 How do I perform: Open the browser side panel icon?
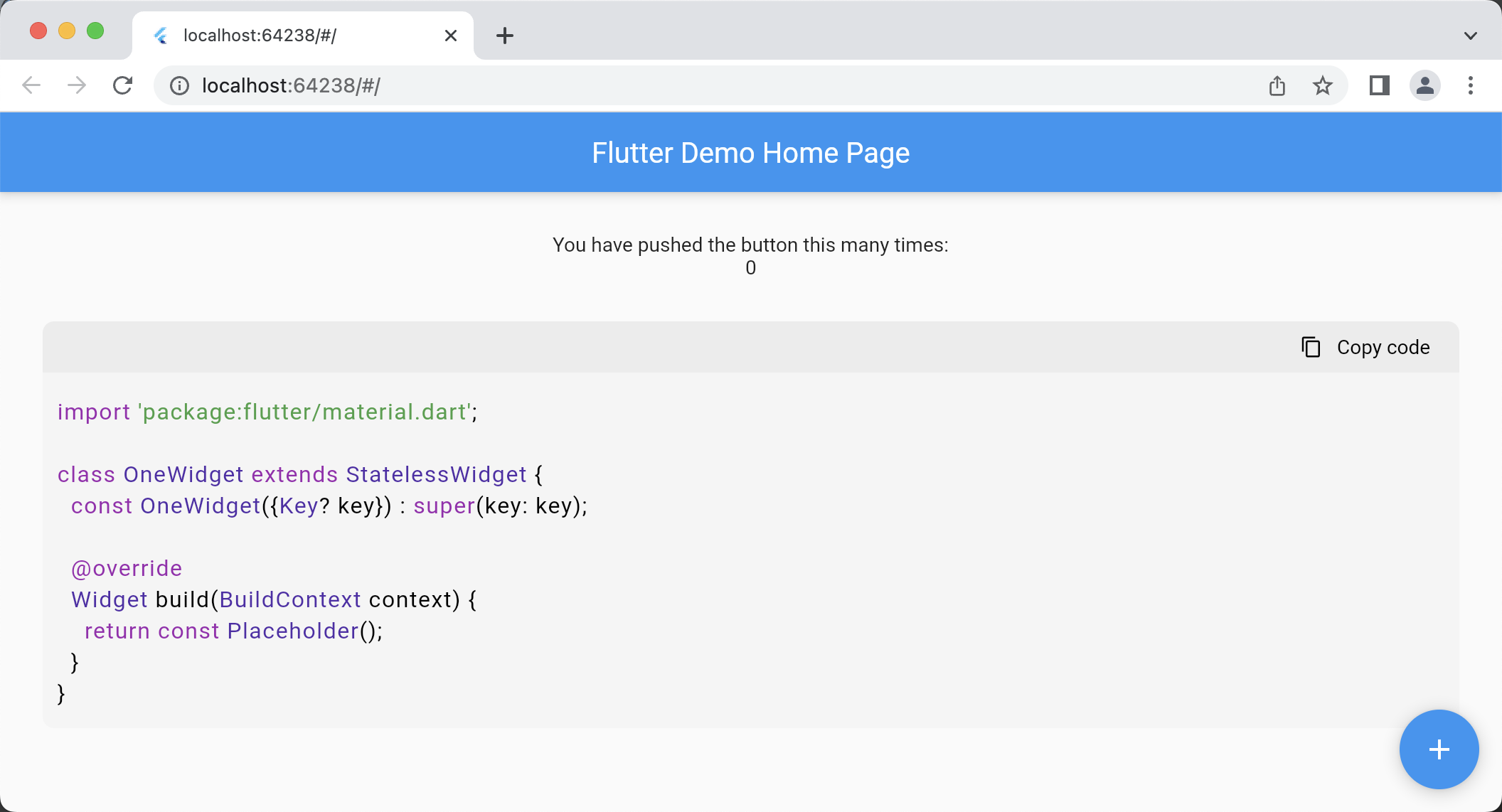pyautogui.click(x=1379, y=86)
